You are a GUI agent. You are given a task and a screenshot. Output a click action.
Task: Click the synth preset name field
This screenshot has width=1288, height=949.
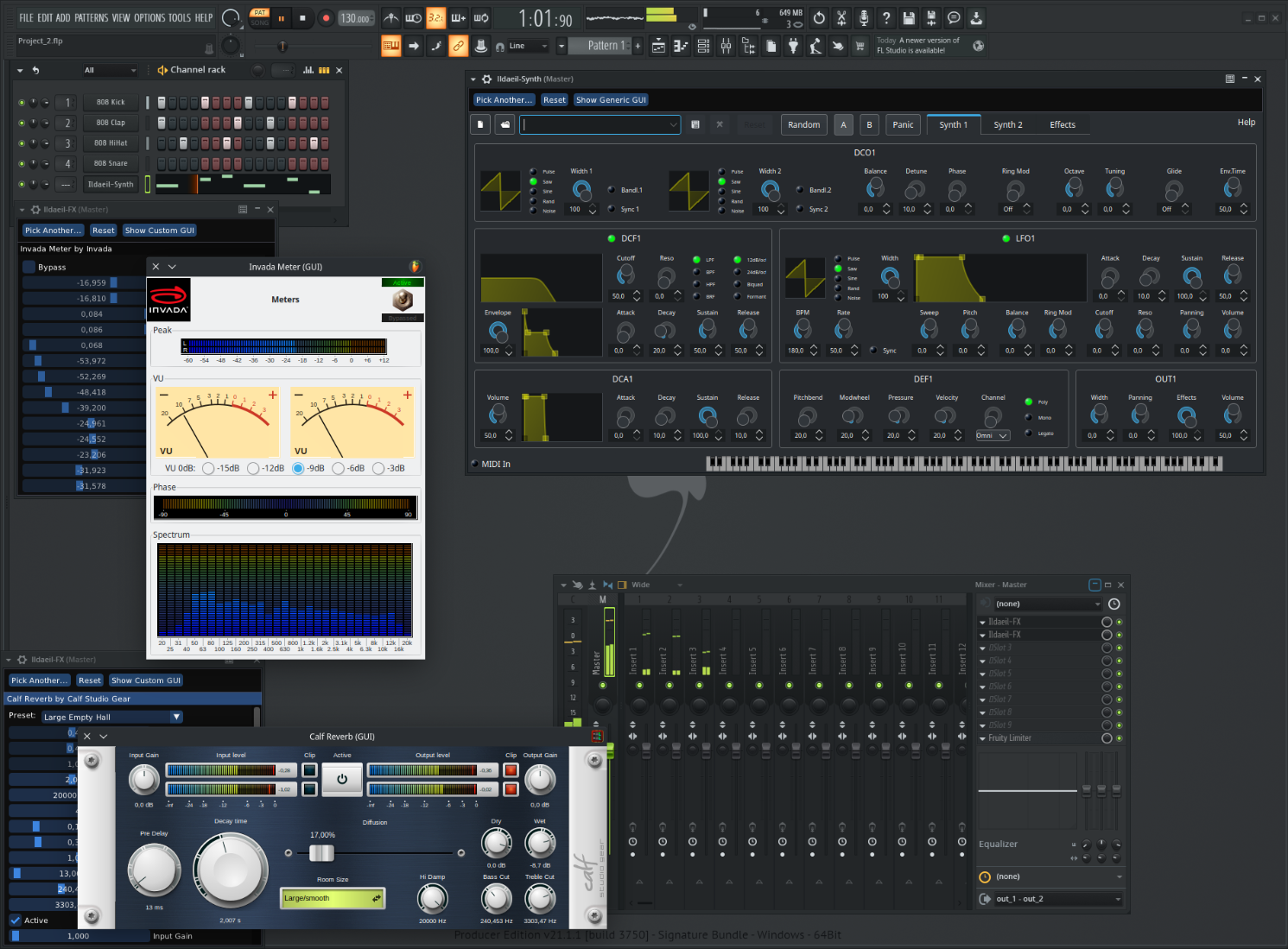pos(600,125)
